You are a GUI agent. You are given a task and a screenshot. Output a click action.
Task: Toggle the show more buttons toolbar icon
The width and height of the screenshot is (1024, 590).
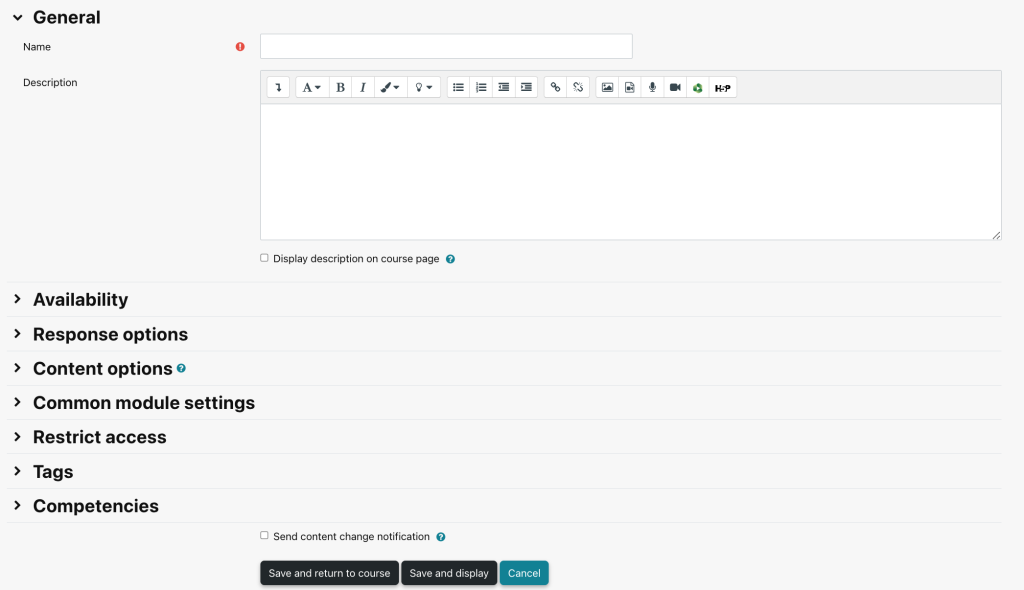(278, 88)
